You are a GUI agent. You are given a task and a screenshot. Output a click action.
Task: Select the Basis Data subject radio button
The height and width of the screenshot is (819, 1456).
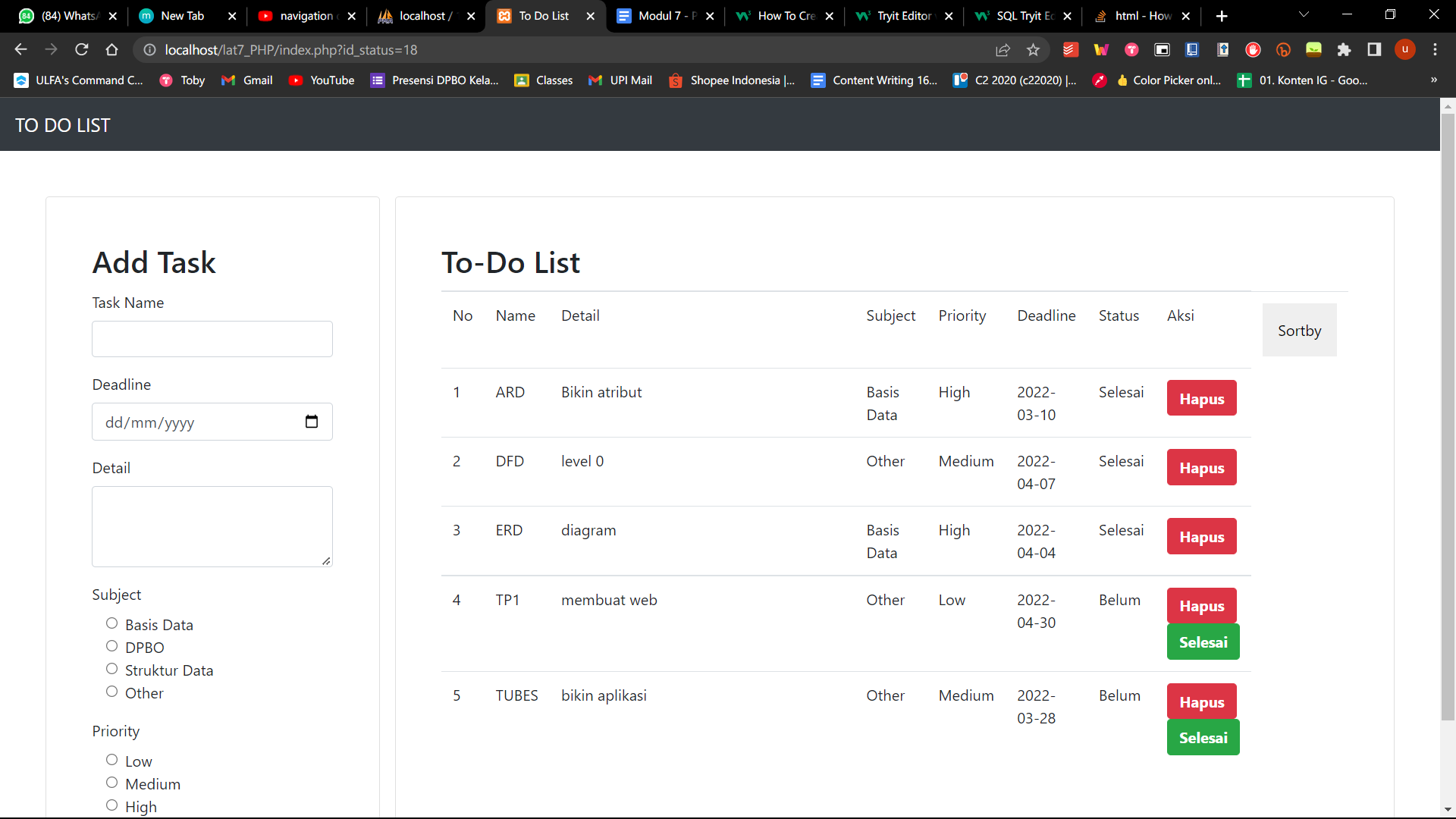click(111, 623)
